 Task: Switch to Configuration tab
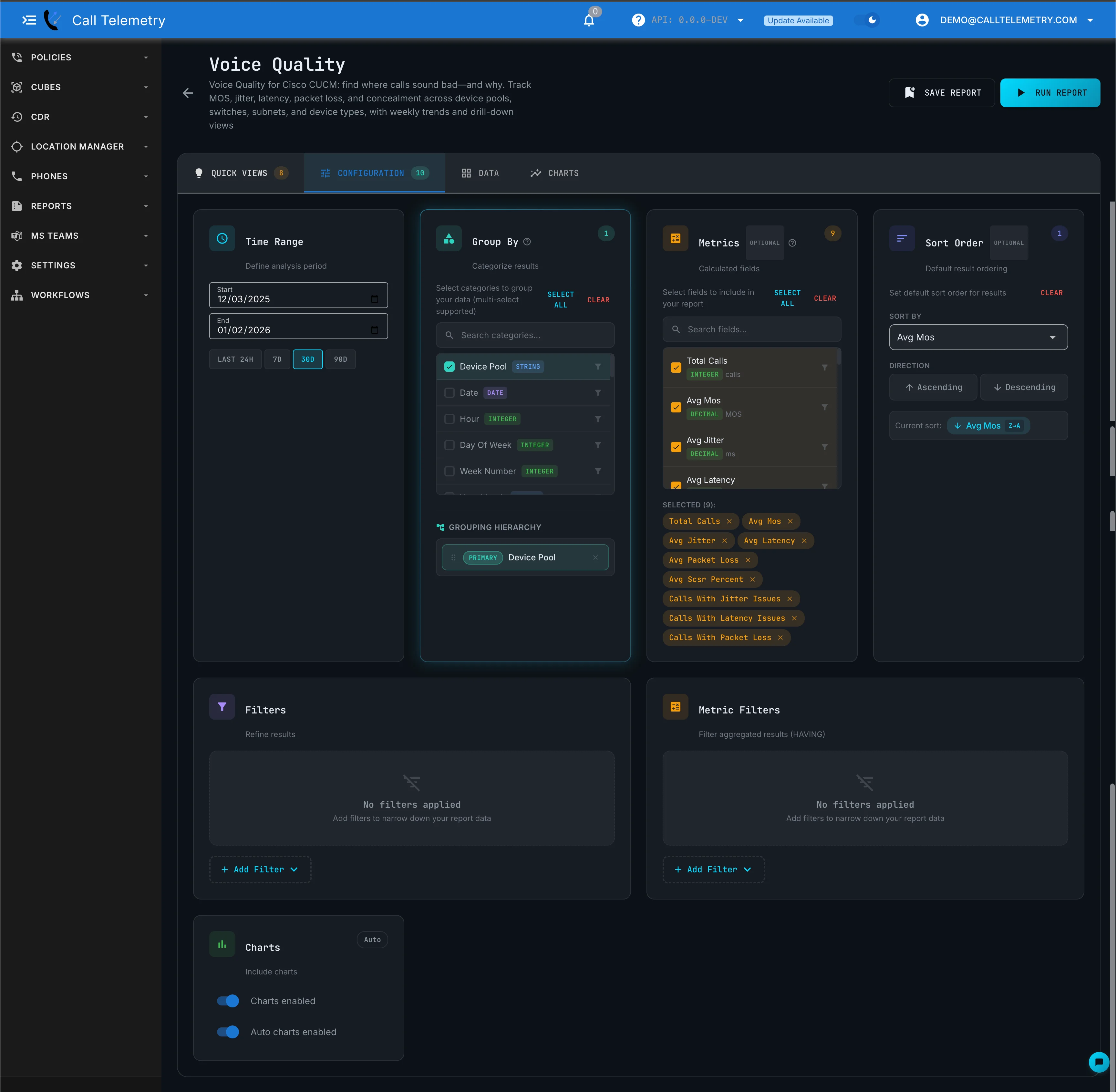pos(375,173)
